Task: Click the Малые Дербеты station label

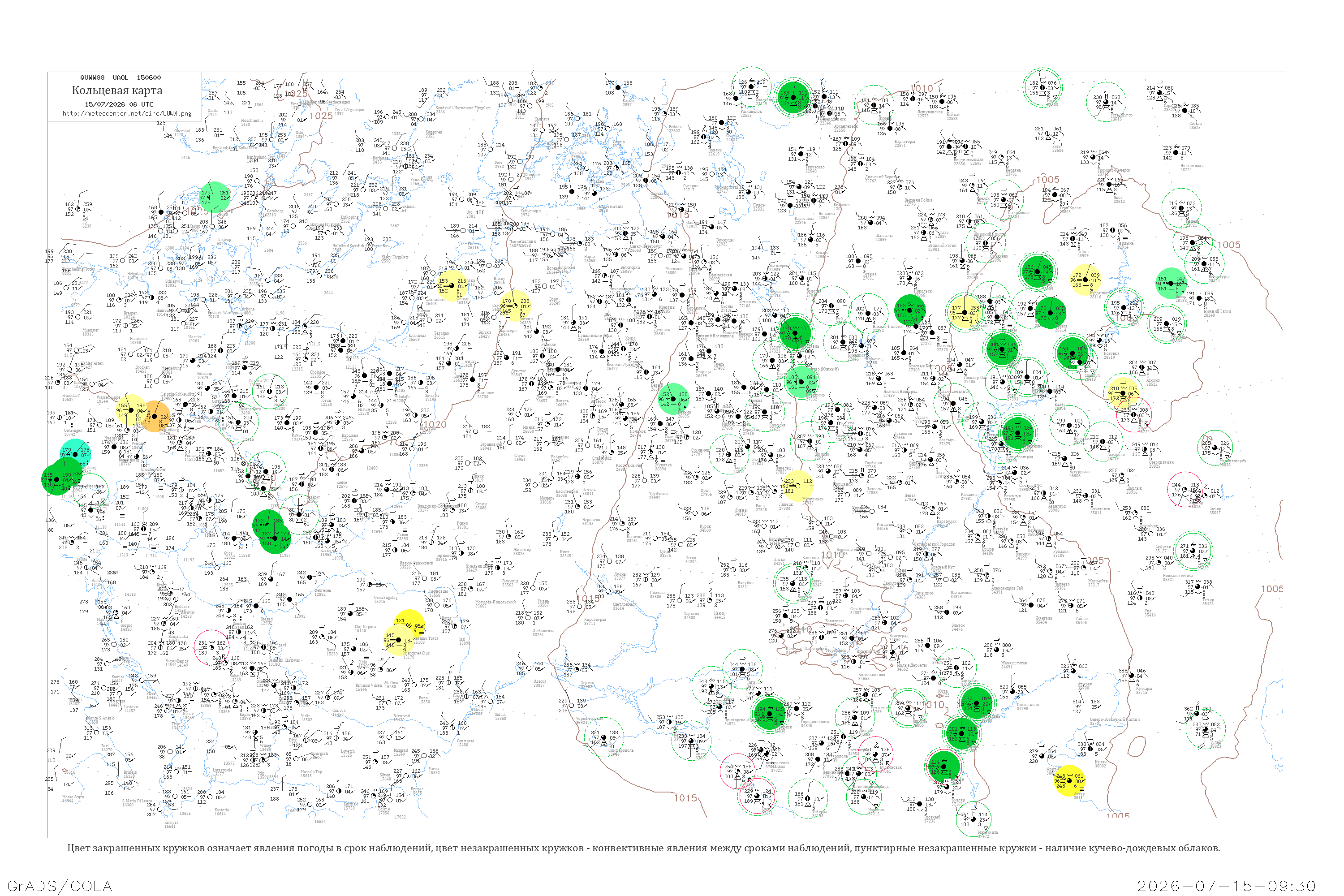Action: coord(912,665)
